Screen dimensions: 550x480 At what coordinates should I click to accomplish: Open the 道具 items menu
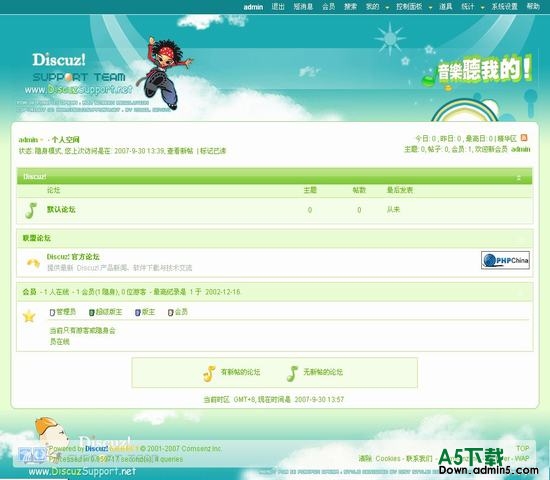tap(445, 6)
